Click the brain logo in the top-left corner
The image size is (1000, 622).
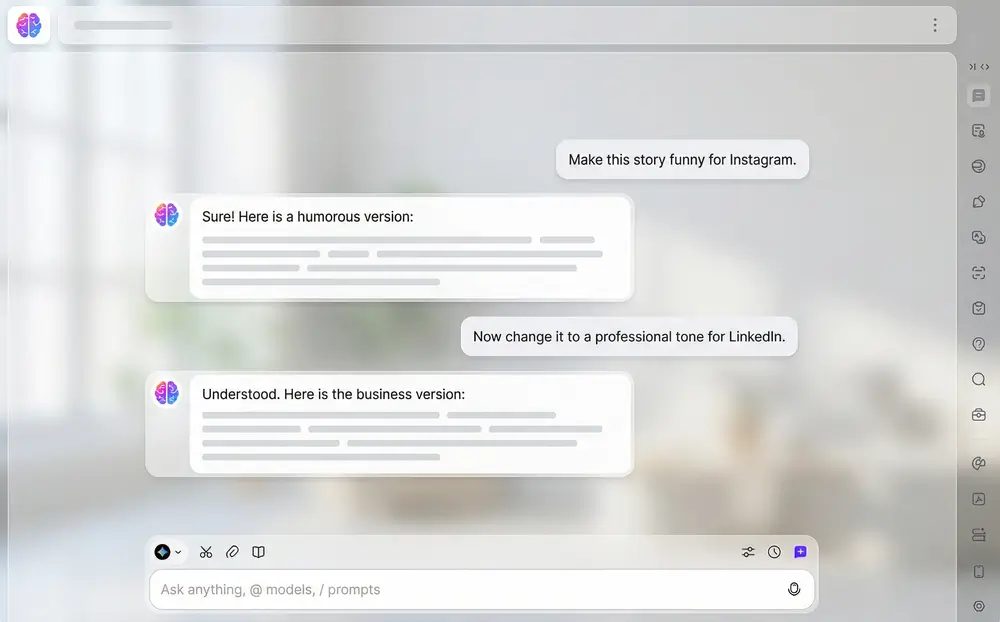(x=29, y=26)
